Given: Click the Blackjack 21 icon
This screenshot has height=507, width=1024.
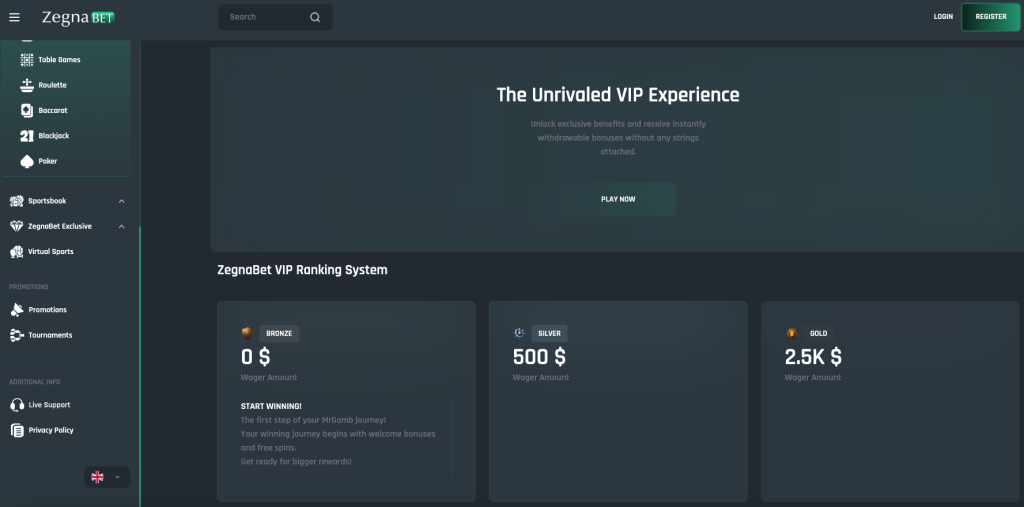Looking at the screenshot, I should point(27,136).
